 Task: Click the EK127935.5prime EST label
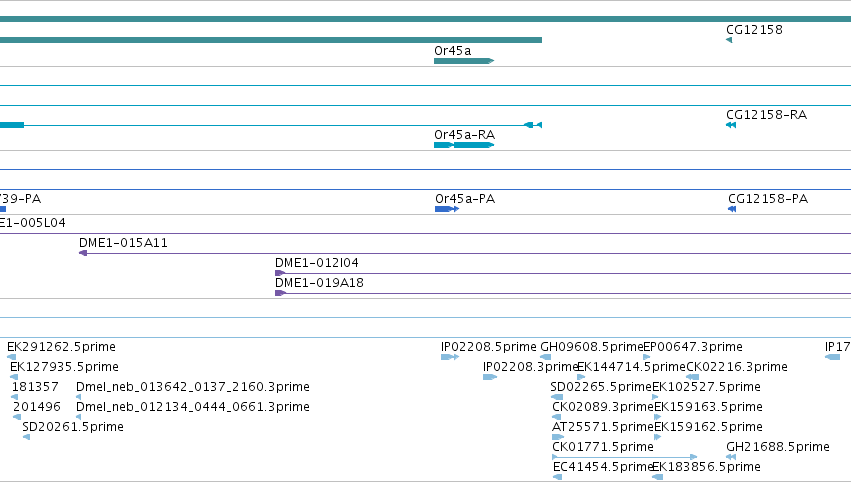(x=64, y=367)
